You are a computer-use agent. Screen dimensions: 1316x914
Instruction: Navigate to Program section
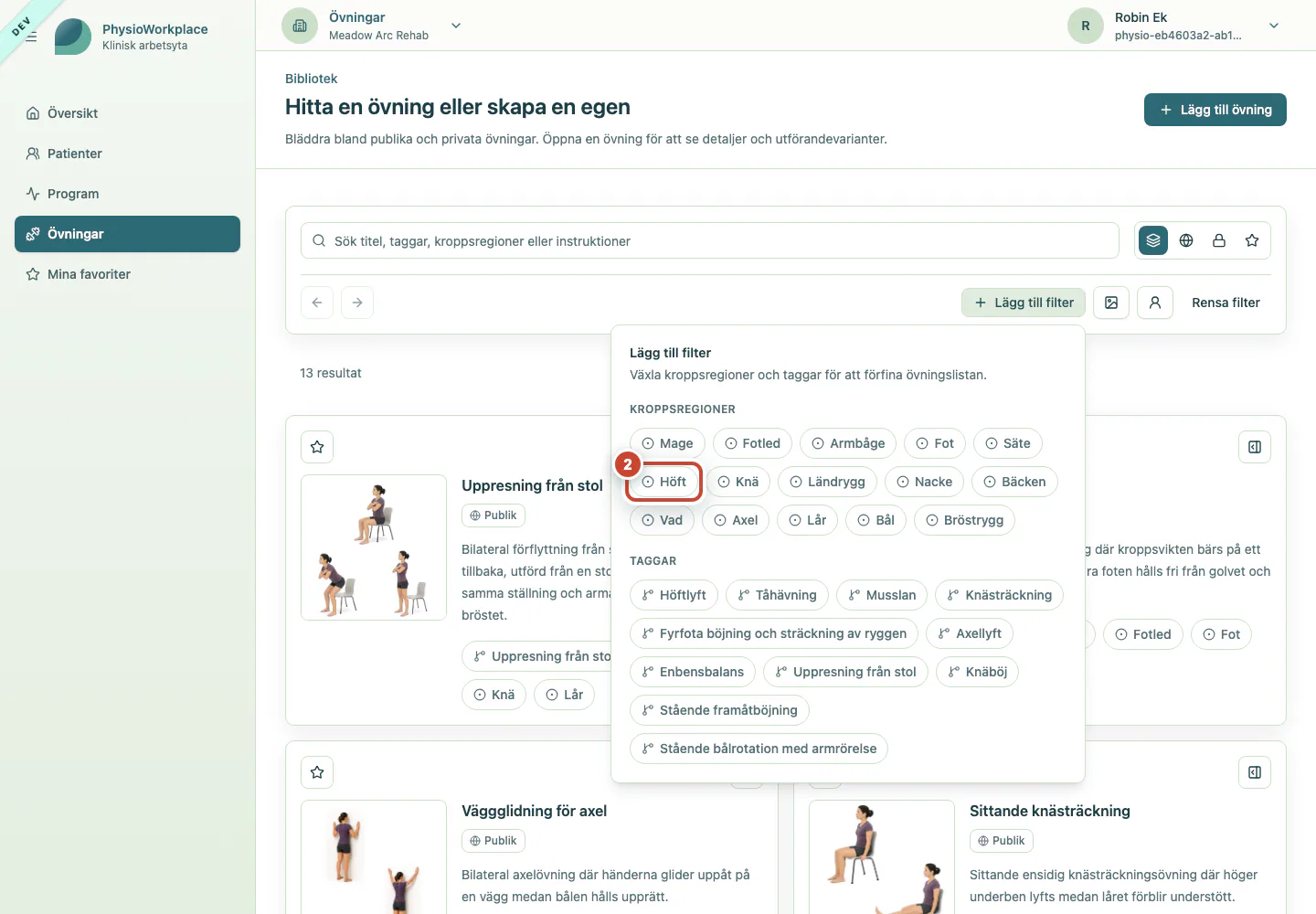pos(127,194)
